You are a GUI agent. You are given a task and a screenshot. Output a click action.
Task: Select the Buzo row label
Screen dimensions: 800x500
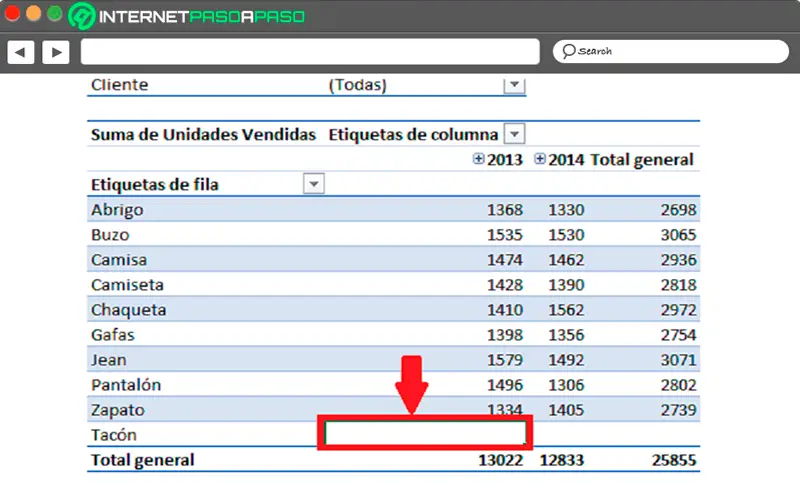click(110, 235)
